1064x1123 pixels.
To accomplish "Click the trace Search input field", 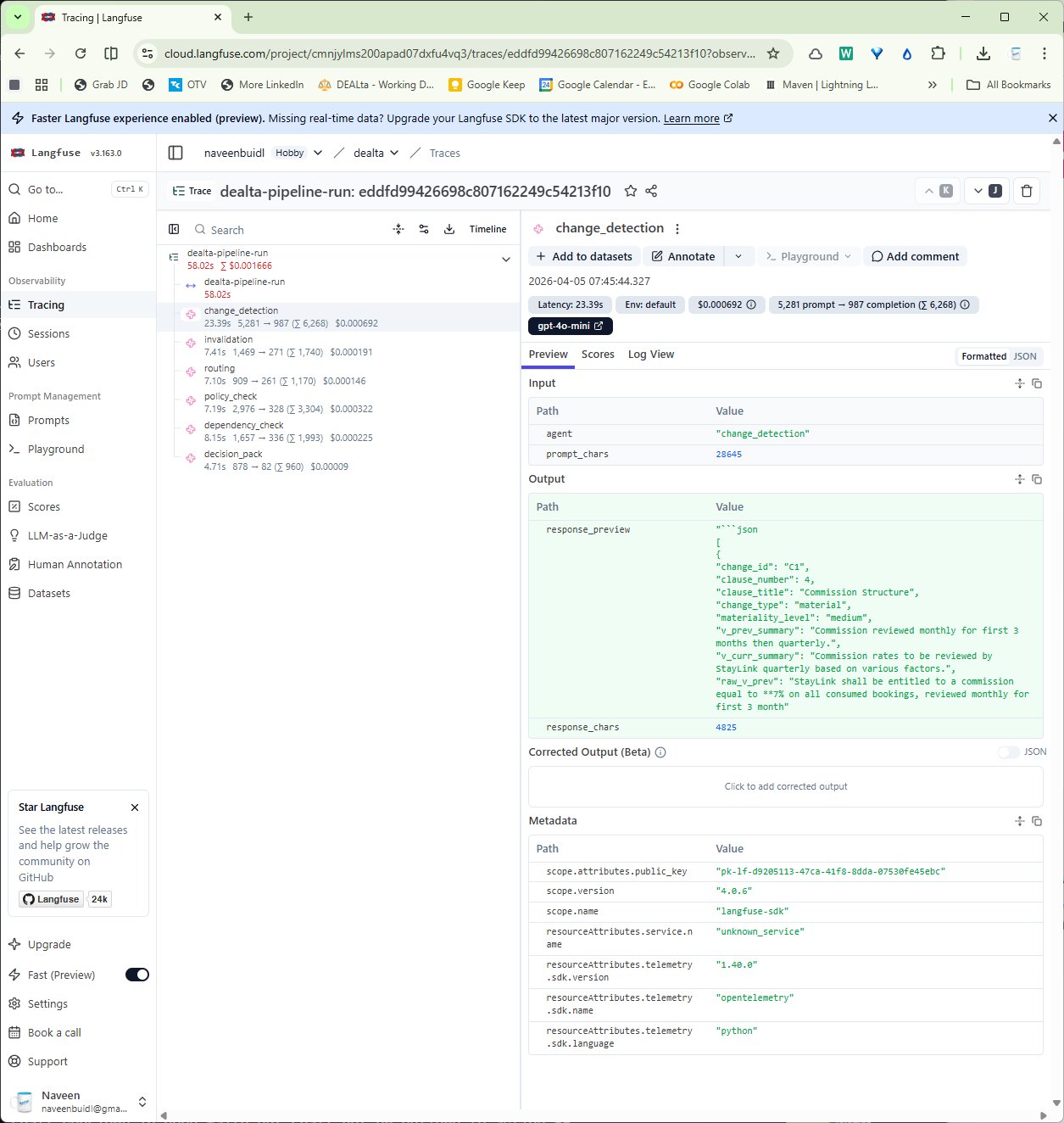I will pos(288,230).
